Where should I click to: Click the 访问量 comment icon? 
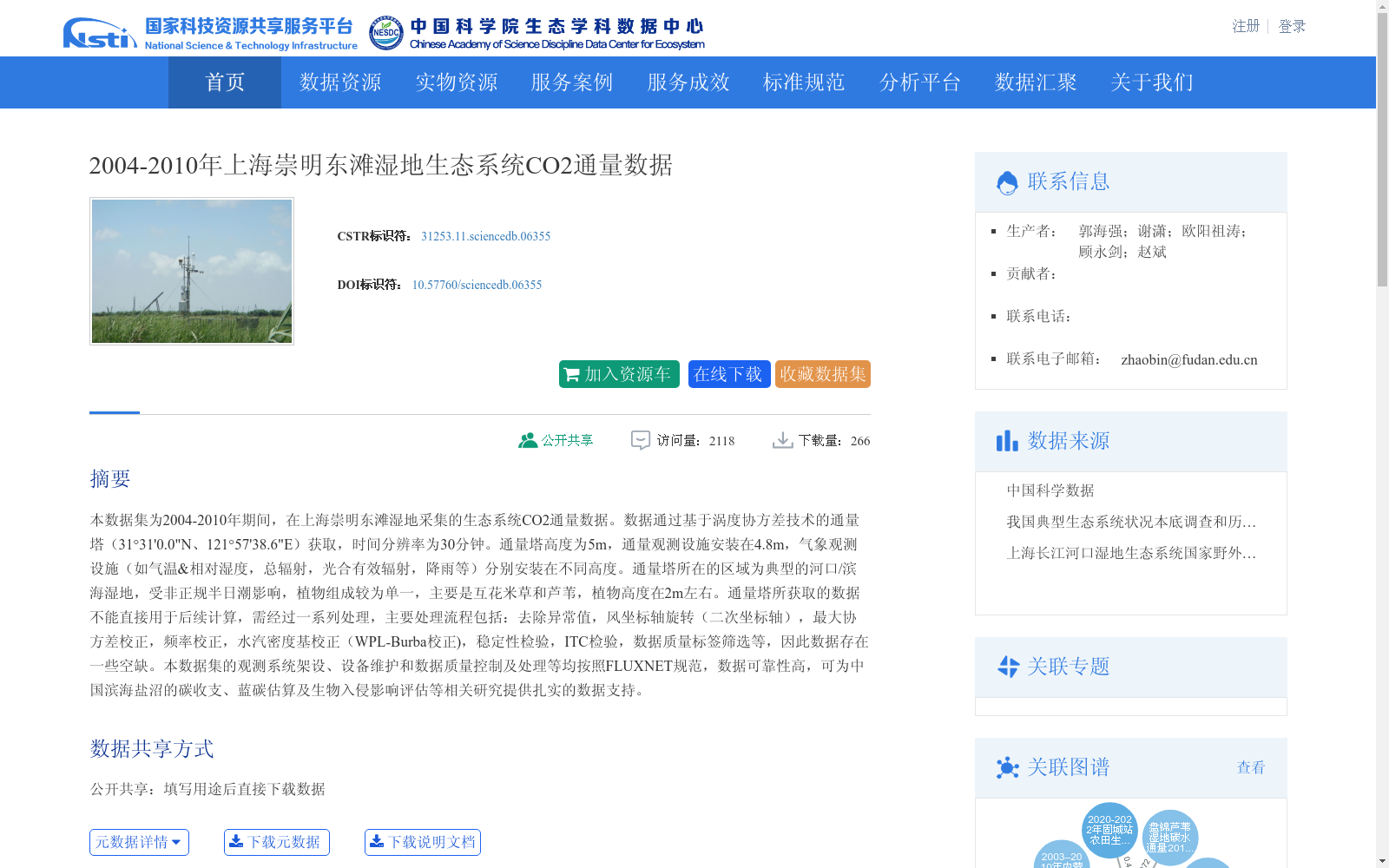(x=640, y=440)
